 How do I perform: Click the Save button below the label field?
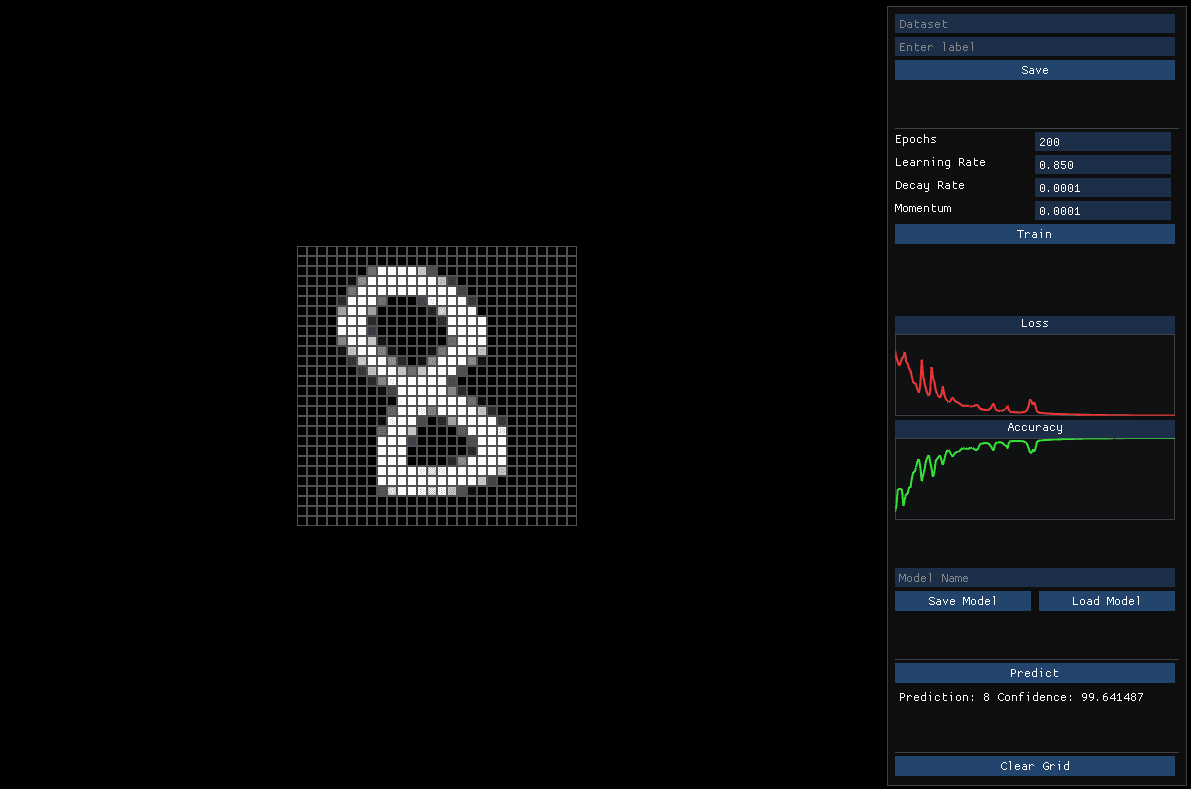click(x=1034, y=69)
